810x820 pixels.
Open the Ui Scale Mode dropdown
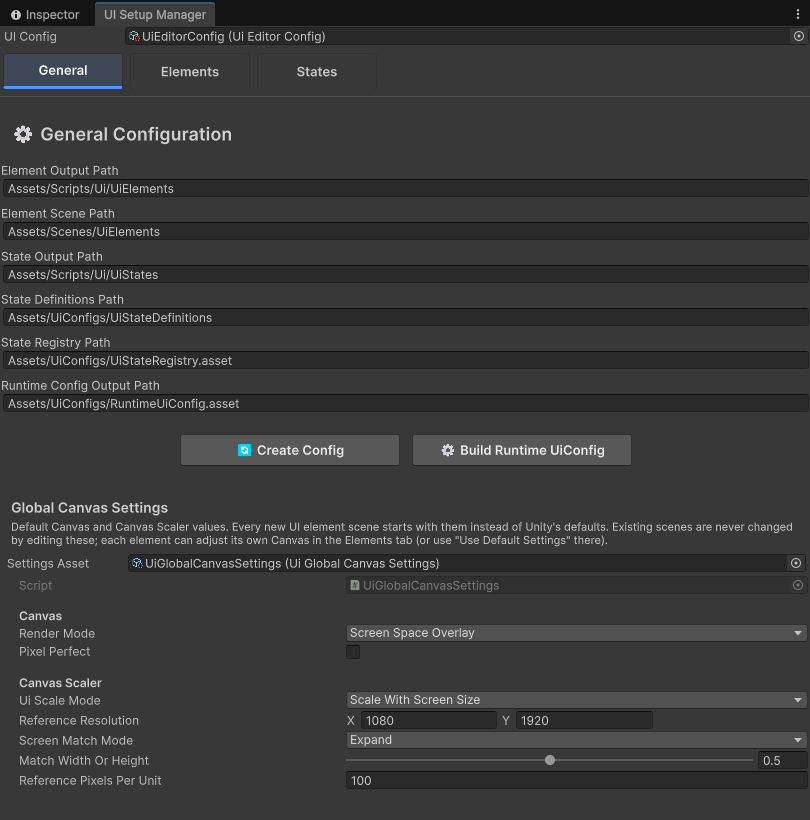(x=576, y=700)
